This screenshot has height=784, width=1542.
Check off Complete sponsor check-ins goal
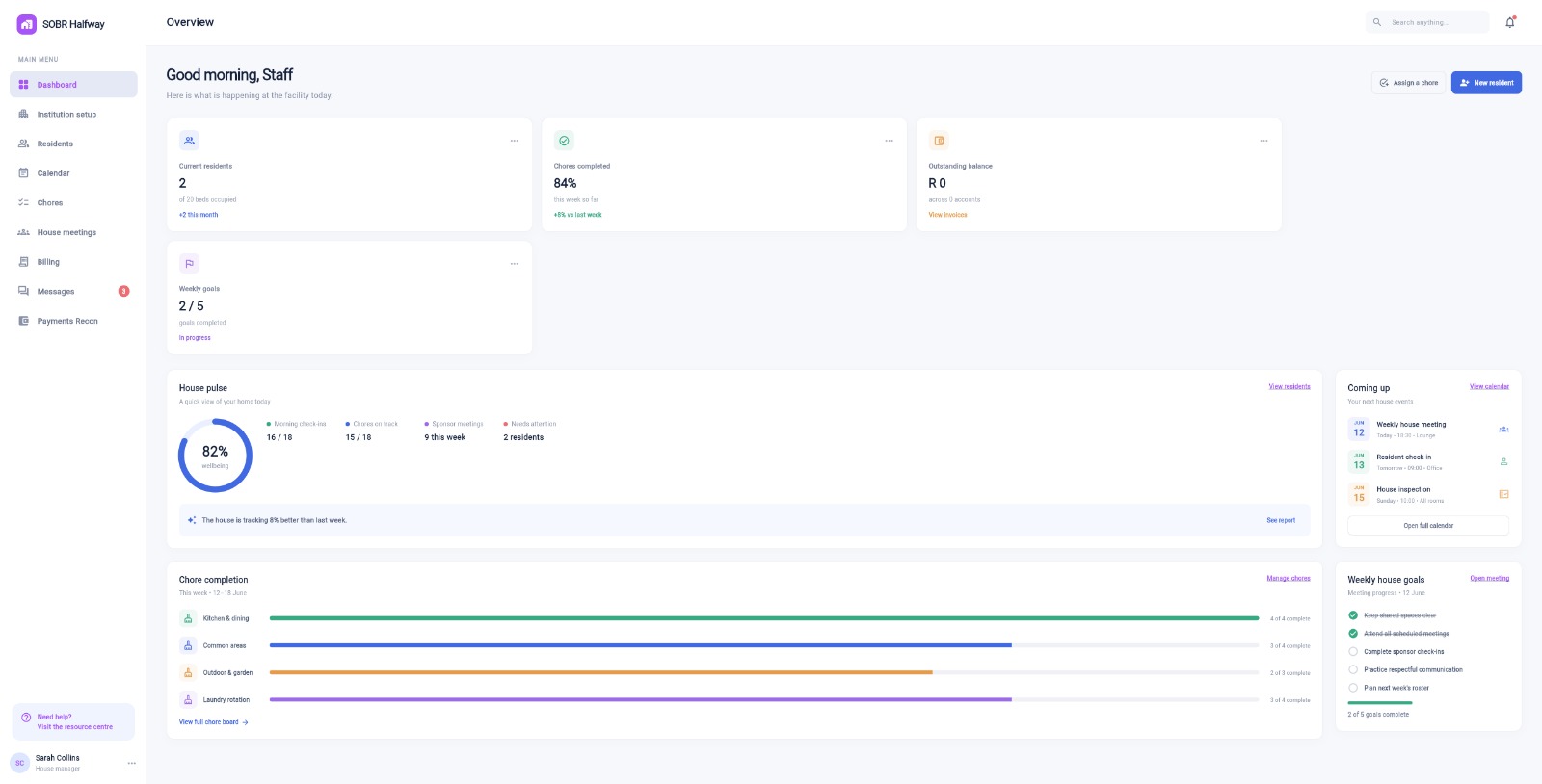point(1353,651)
